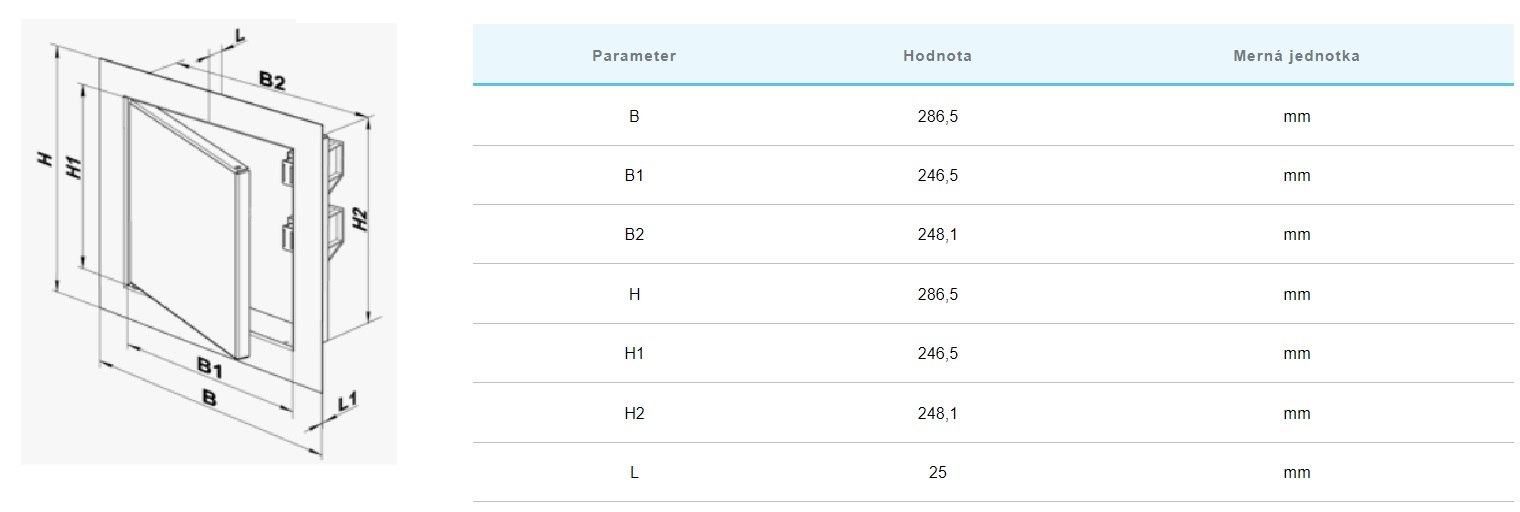1520x512 pixels.
Task: Click the value 25 in row L
Action: [937, 473]
